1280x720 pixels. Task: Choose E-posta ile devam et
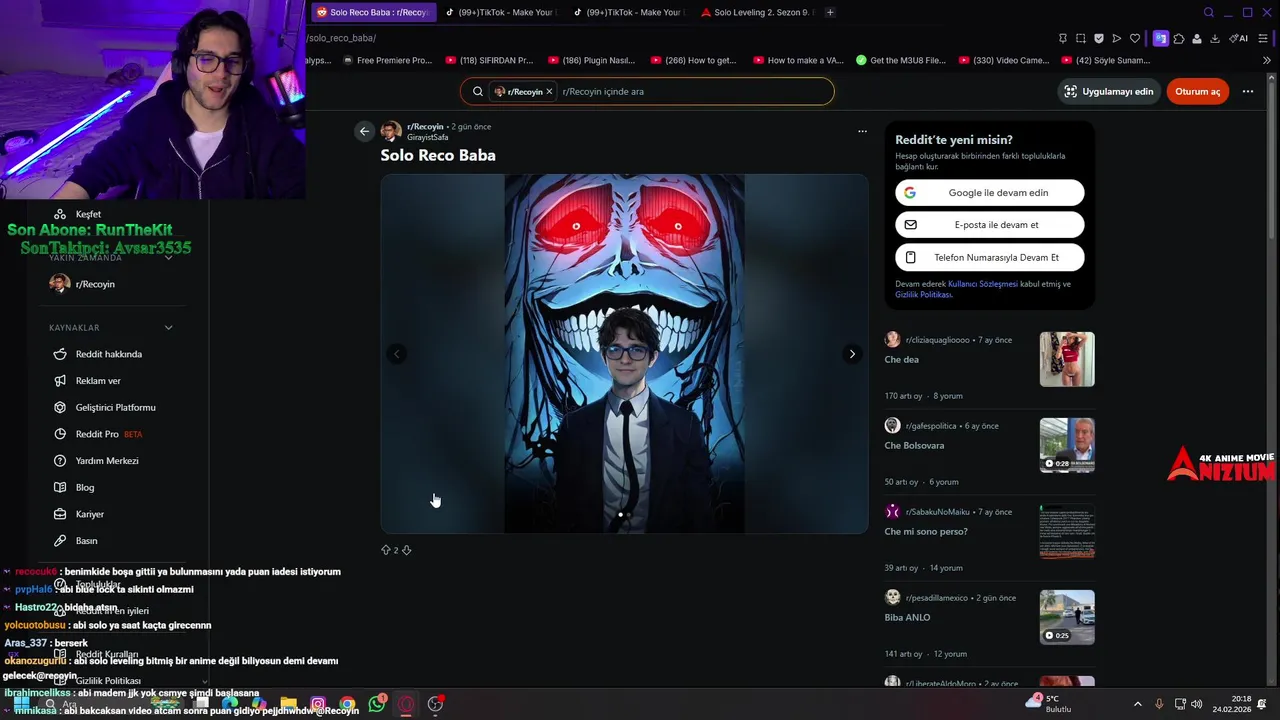coord(990,225)
